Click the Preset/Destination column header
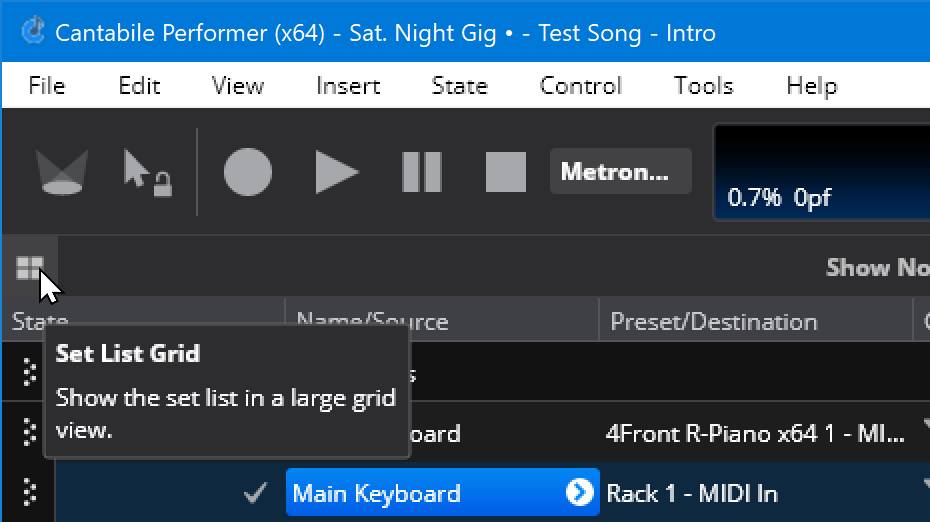Image resolution: width=930 pixels, height=522 pixels. point(756,320)
